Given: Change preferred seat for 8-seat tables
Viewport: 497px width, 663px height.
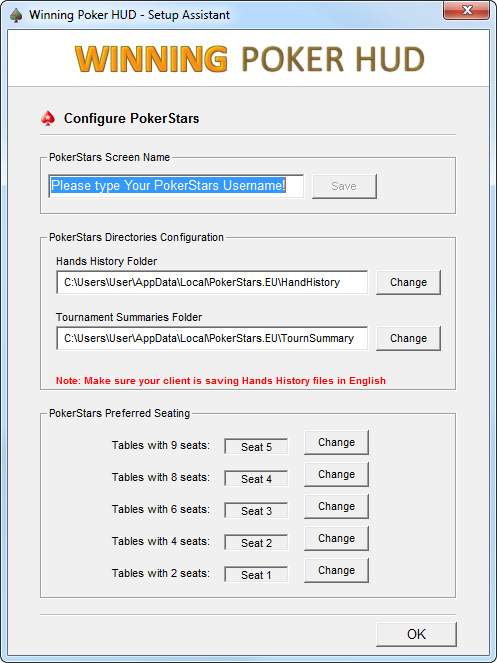Looking at the screenshot, I should 336,474.
